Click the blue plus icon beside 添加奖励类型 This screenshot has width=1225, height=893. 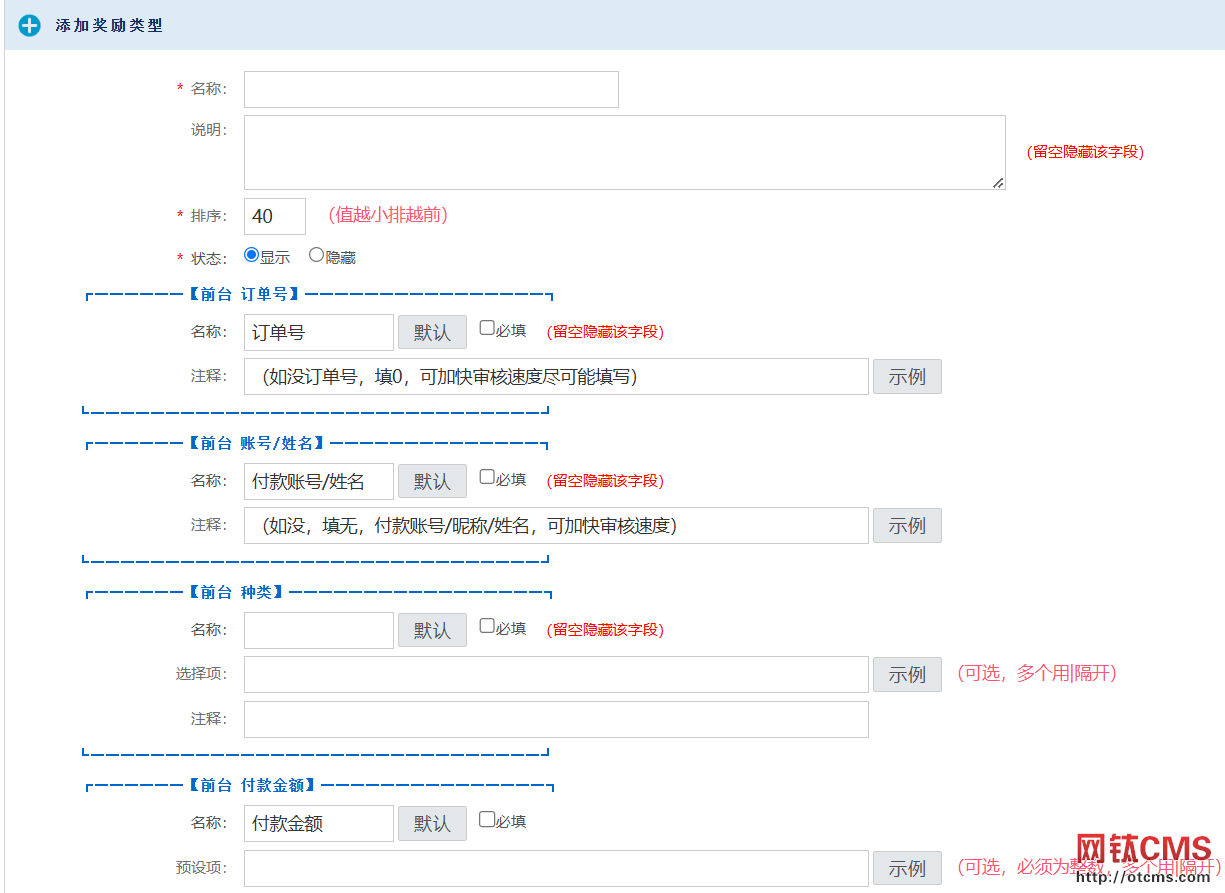tap(30, 25)
